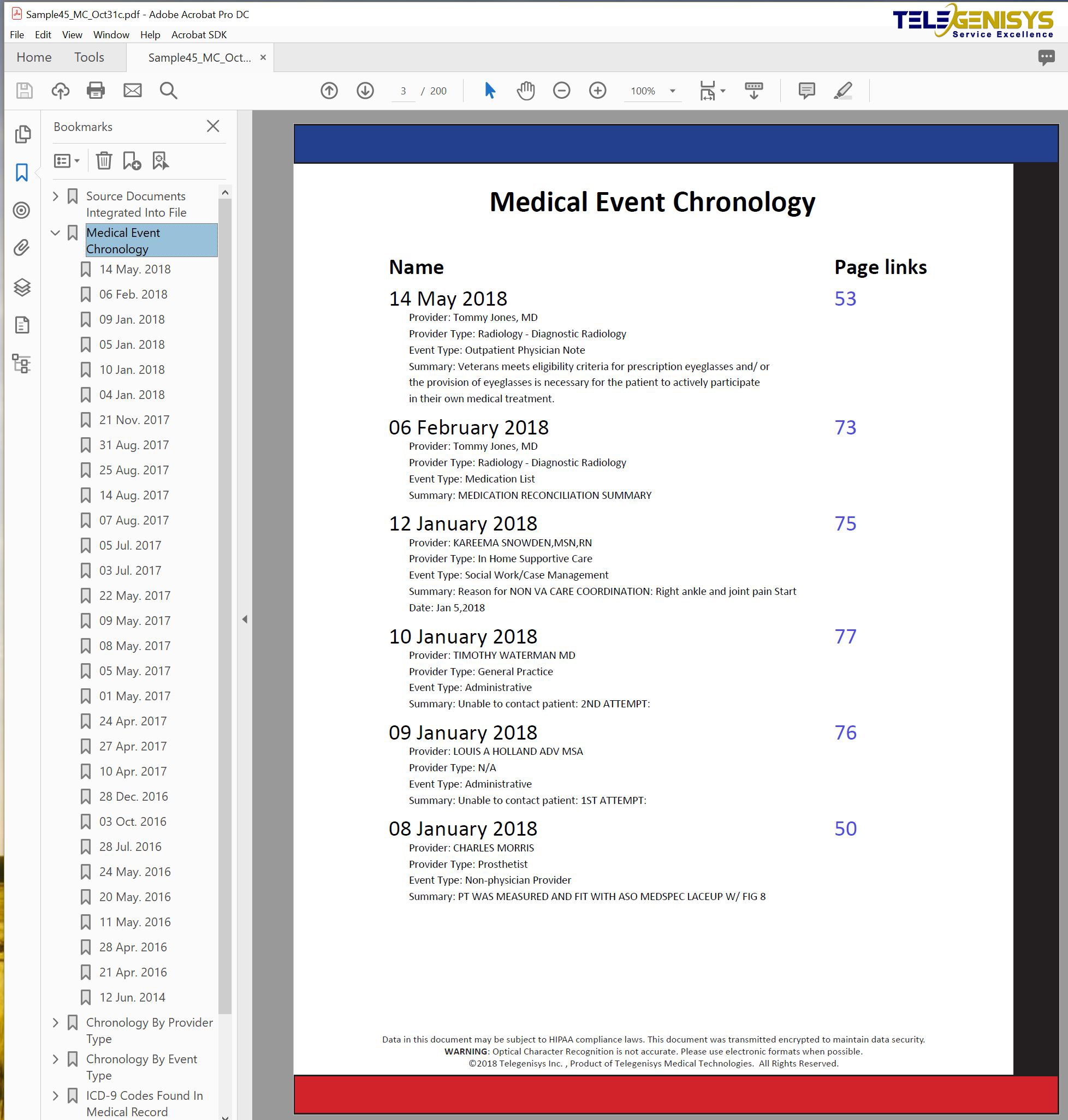
Task: Add a new bookmark icon
Action: point(132,161)
